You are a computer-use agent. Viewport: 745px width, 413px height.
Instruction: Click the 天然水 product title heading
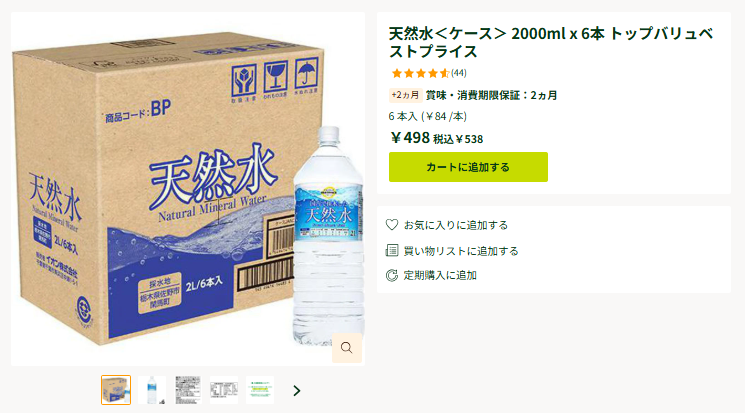[551, 42]
